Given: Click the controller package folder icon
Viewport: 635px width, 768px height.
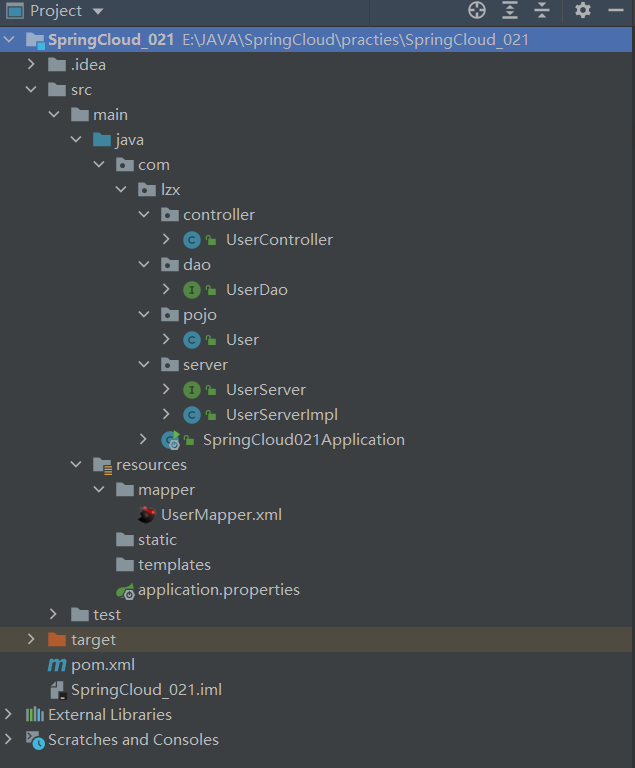Looking at the screenshot, I should click(x=170, y=215).
